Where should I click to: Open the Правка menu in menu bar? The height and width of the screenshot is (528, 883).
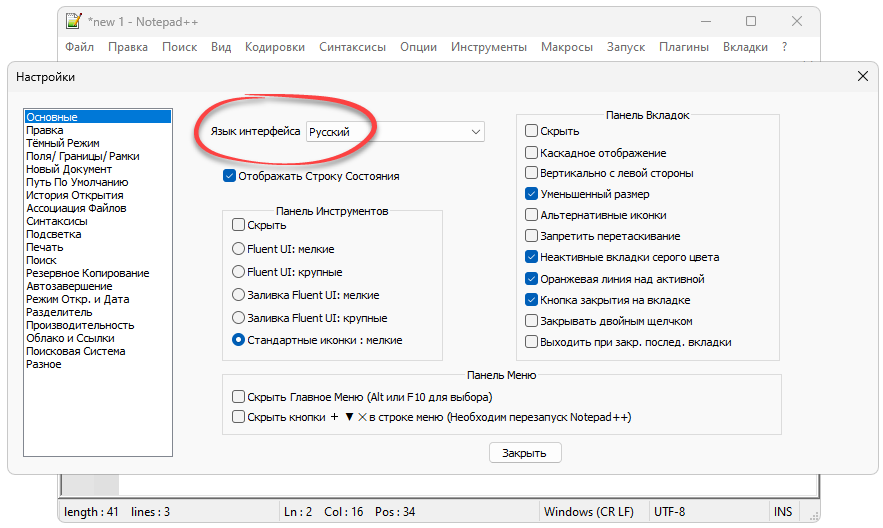click(128, 47)
